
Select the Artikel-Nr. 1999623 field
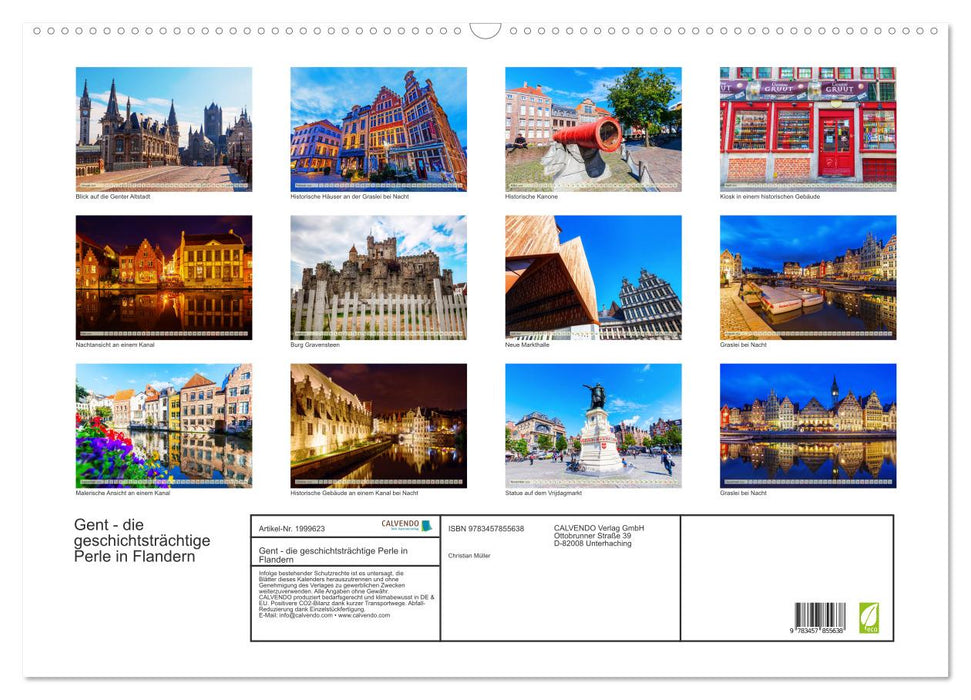tap(292, 529)
